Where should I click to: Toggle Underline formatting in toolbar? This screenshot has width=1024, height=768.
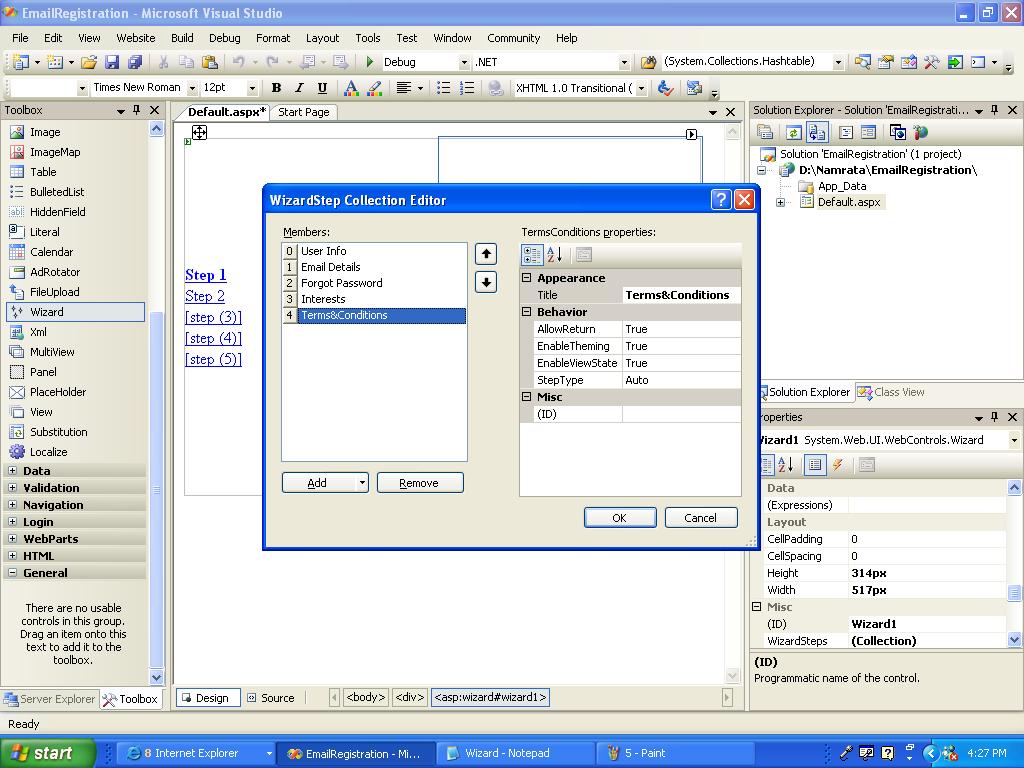point(322,88)
